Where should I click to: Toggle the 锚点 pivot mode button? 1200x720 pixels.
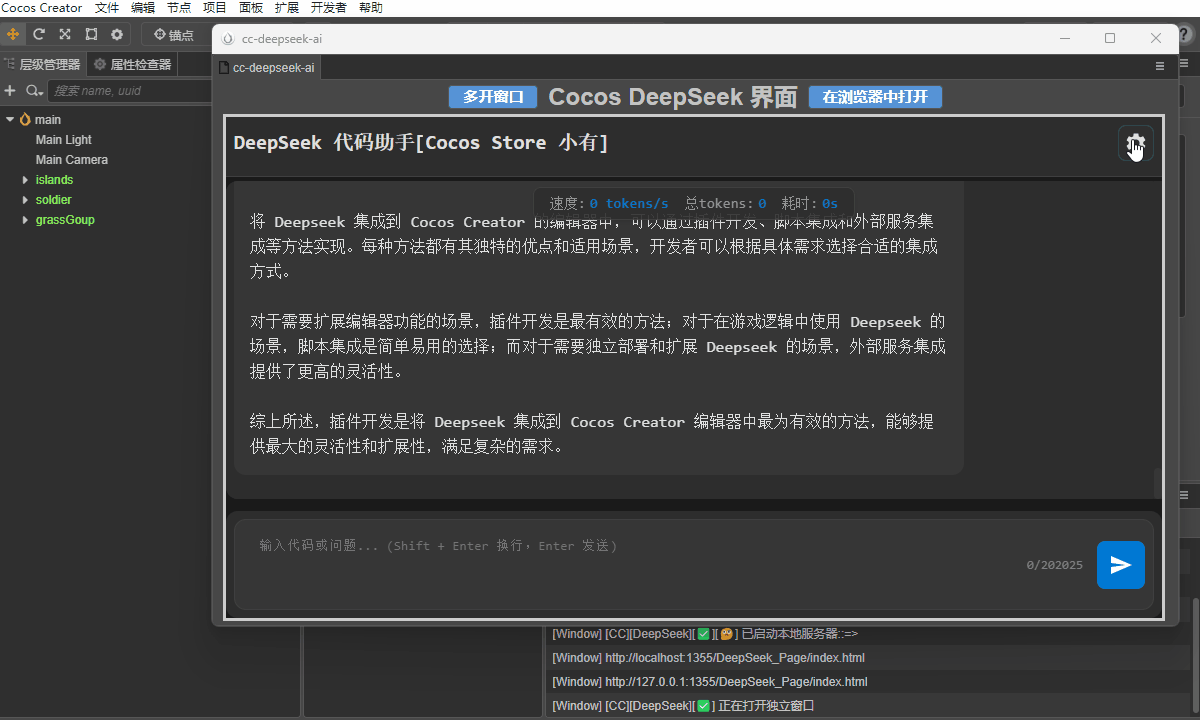(x=174, y=35)
